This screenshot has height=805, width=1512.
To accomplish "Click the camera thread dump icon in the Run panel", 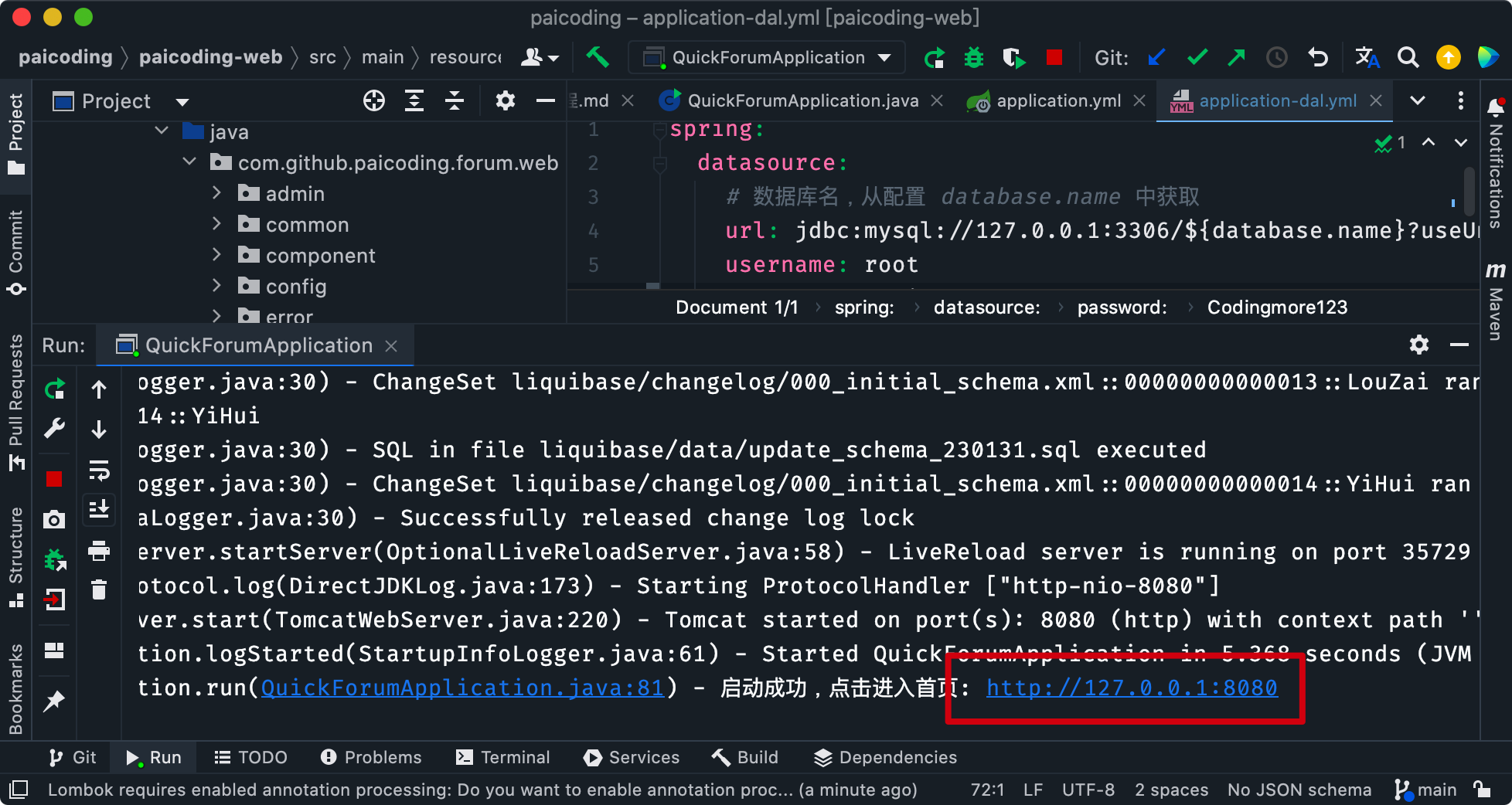I will pyautogui.click(x=54, y=519).
